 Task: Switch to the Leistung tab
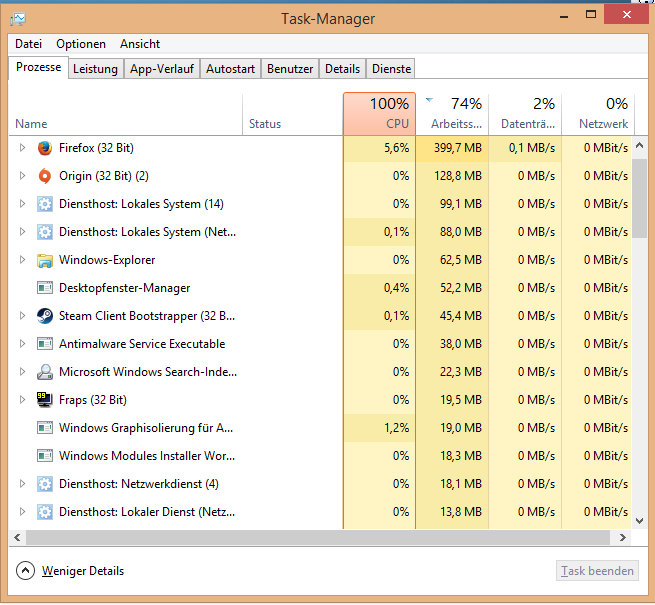pyautogui.click(x=95, y=69)
